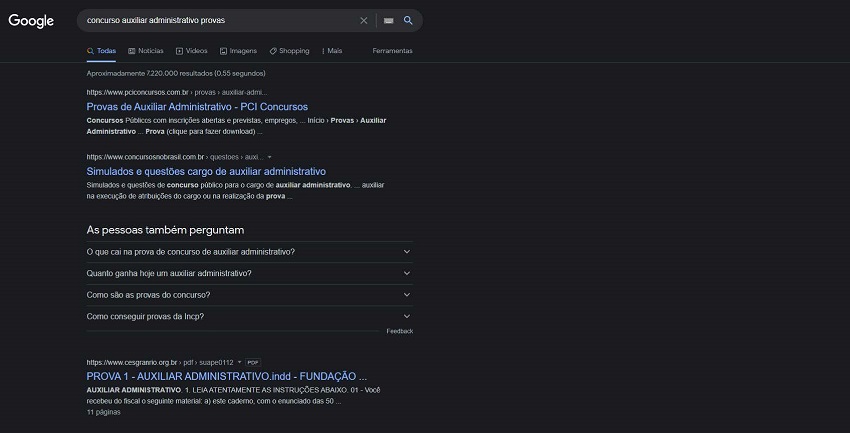
Task: Open the virtual keyboard icon
Action: tap(389, 20)
